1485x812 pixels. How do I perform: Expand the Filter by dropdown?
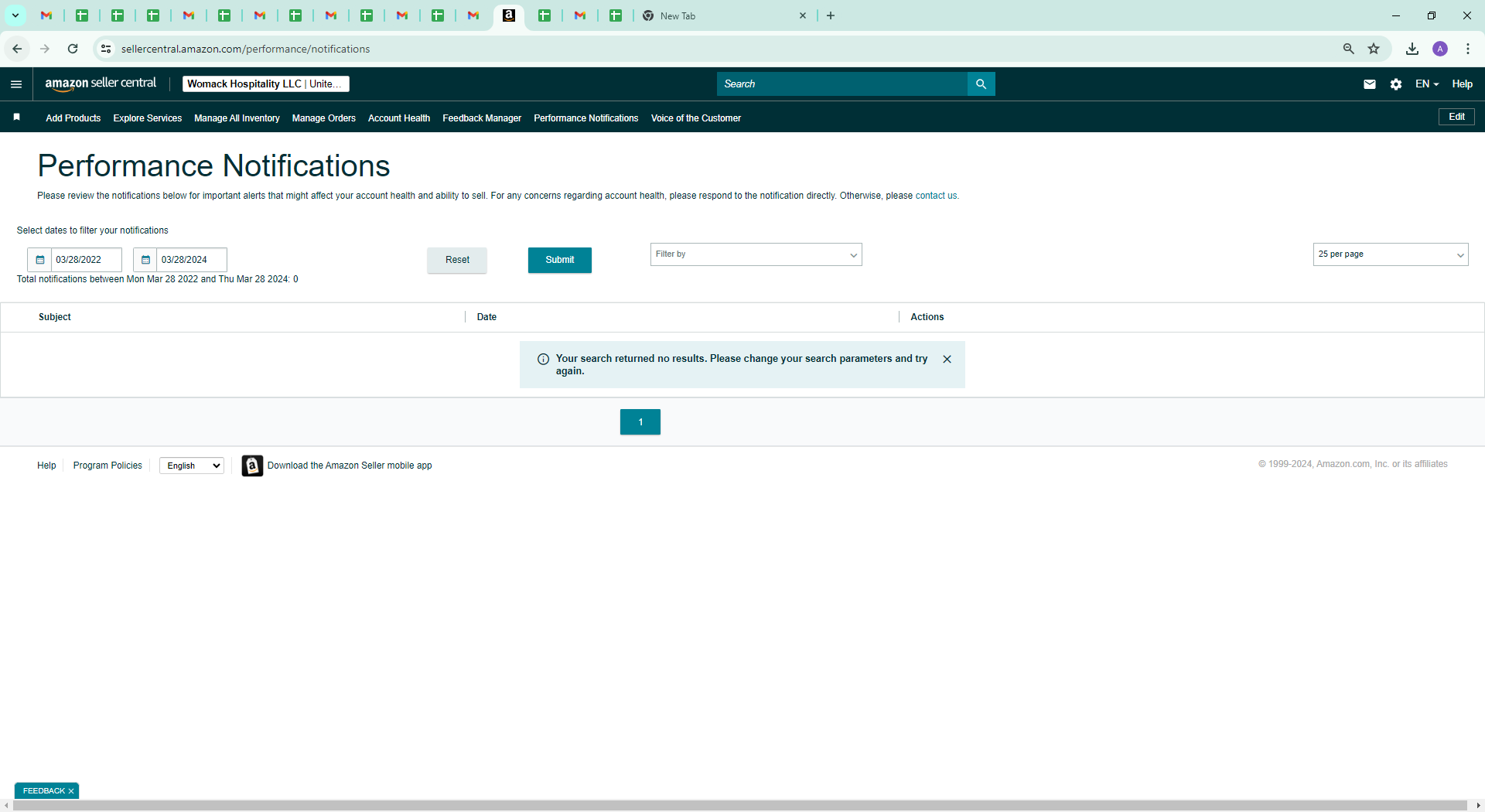click(x=756, y=254)
